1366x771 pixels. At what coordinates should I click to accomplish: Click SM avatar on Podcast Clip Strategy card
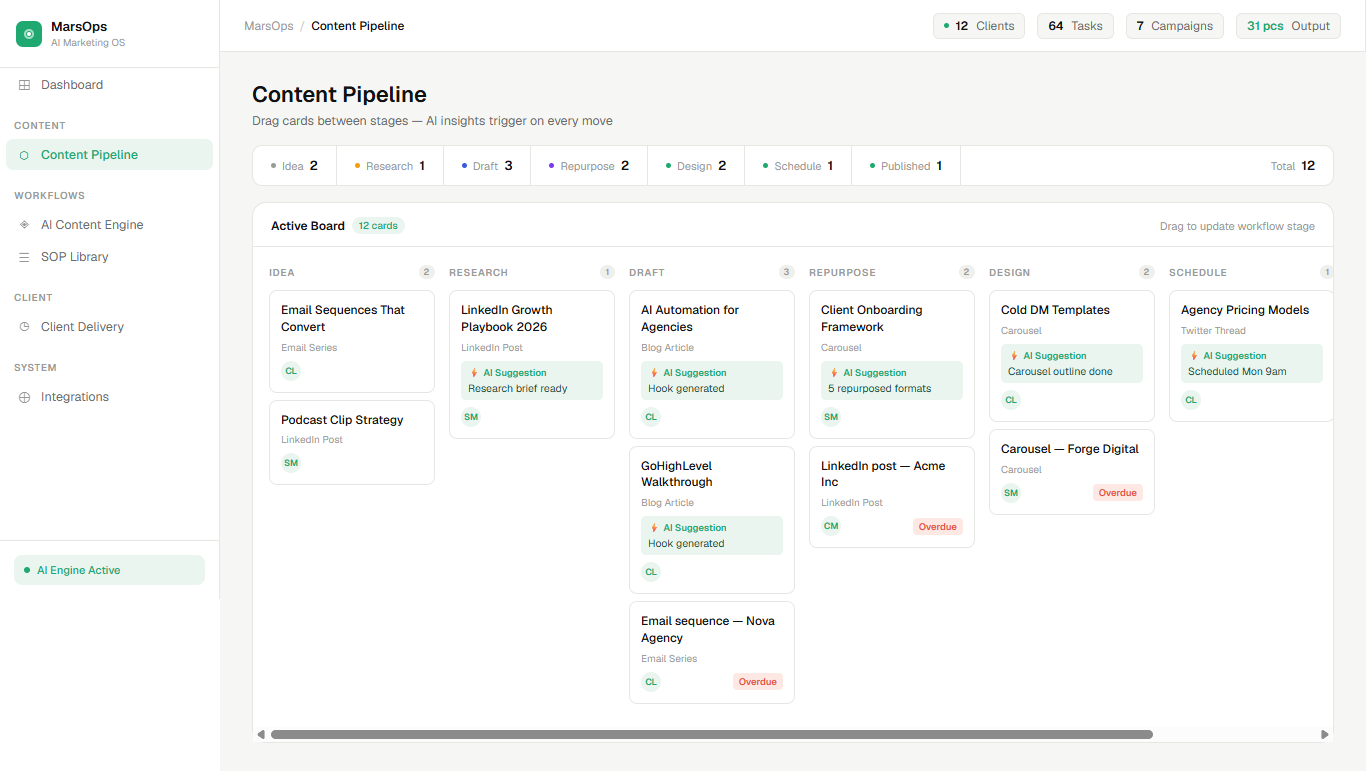[291, 463]
